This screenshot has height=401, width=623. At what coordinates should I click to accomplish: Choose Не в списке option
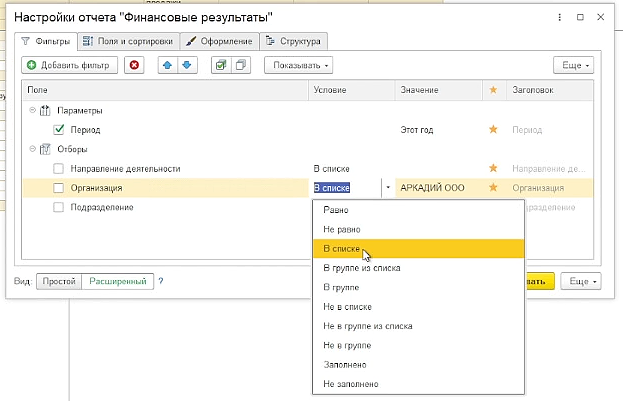point(418,307)
